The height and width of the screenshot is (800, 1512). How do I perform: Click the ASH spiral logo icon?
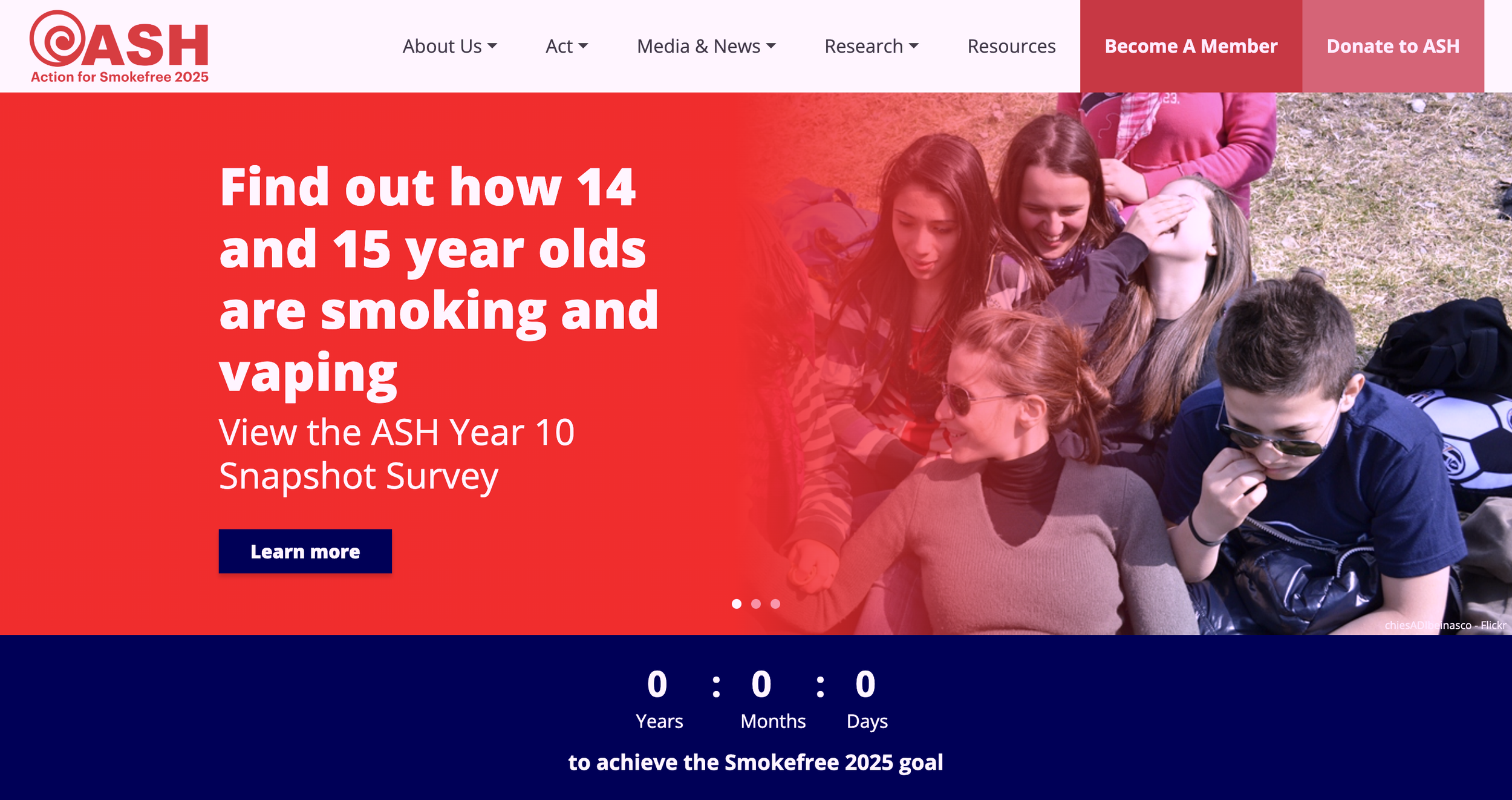[x=57, y=38]
